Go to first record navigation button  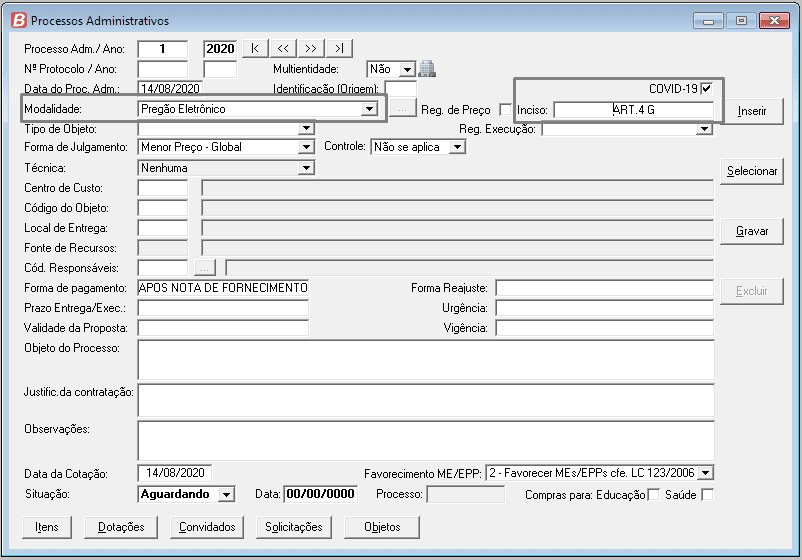click(x=255, y=48)
